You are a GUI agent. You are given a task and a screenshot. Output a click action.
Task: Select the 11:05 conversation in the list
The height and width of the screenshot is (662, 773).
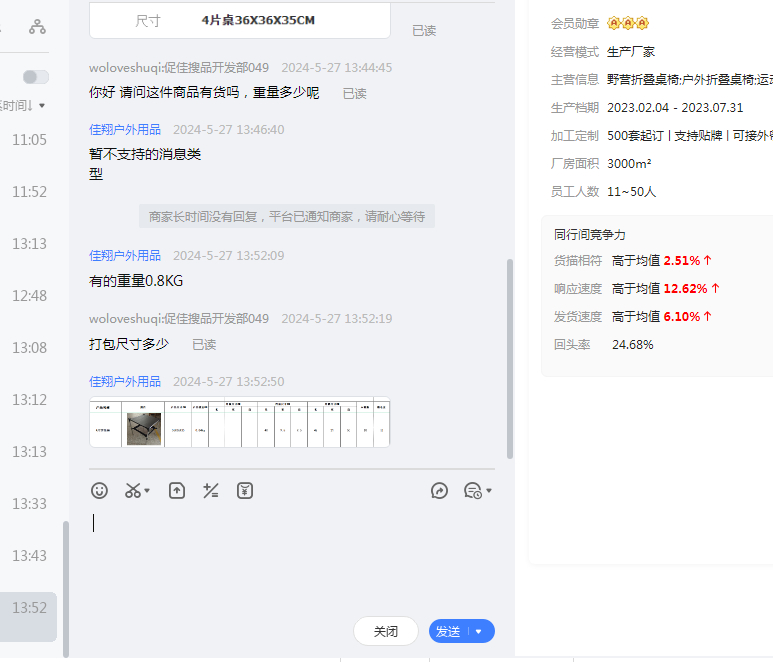pos(29,140)
